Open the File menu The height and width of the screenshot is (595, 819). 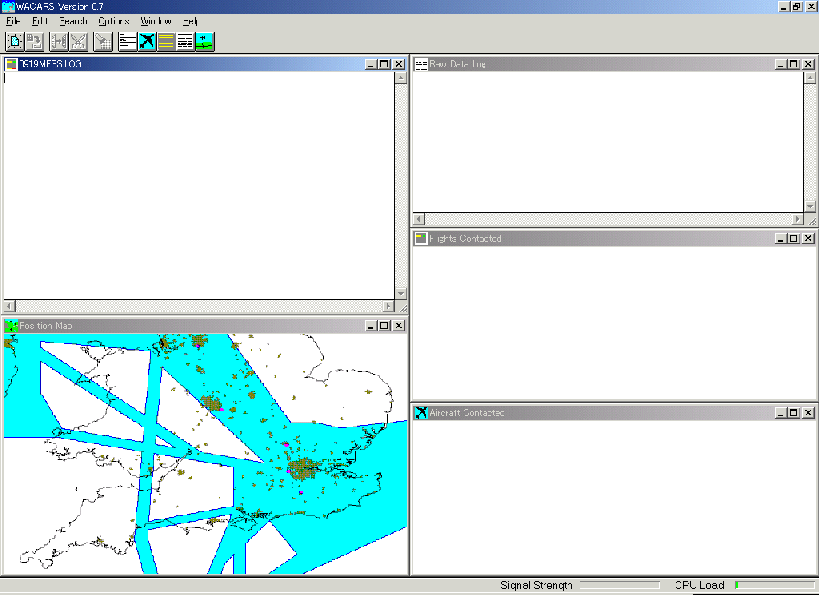pyautogui.click(x=12, y=21)
